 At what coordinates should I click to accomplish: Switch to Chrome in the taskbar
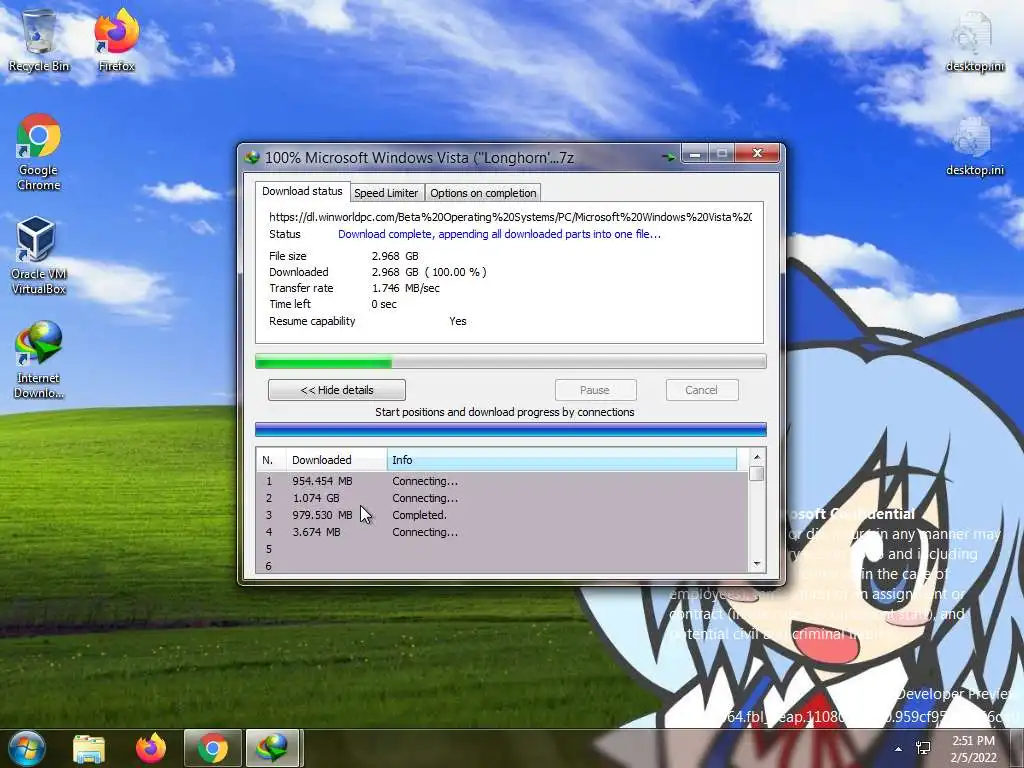tap(213, 748)
